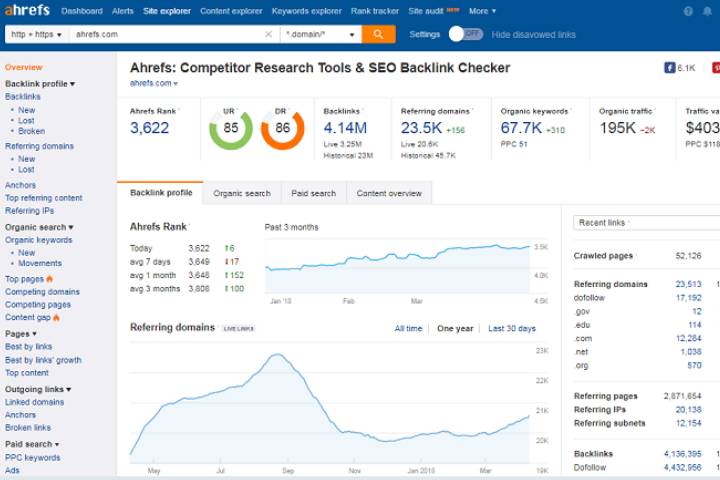Show One year referring domains chart
Viewport: 720px width, 480px height.
[x=455, y=328]
